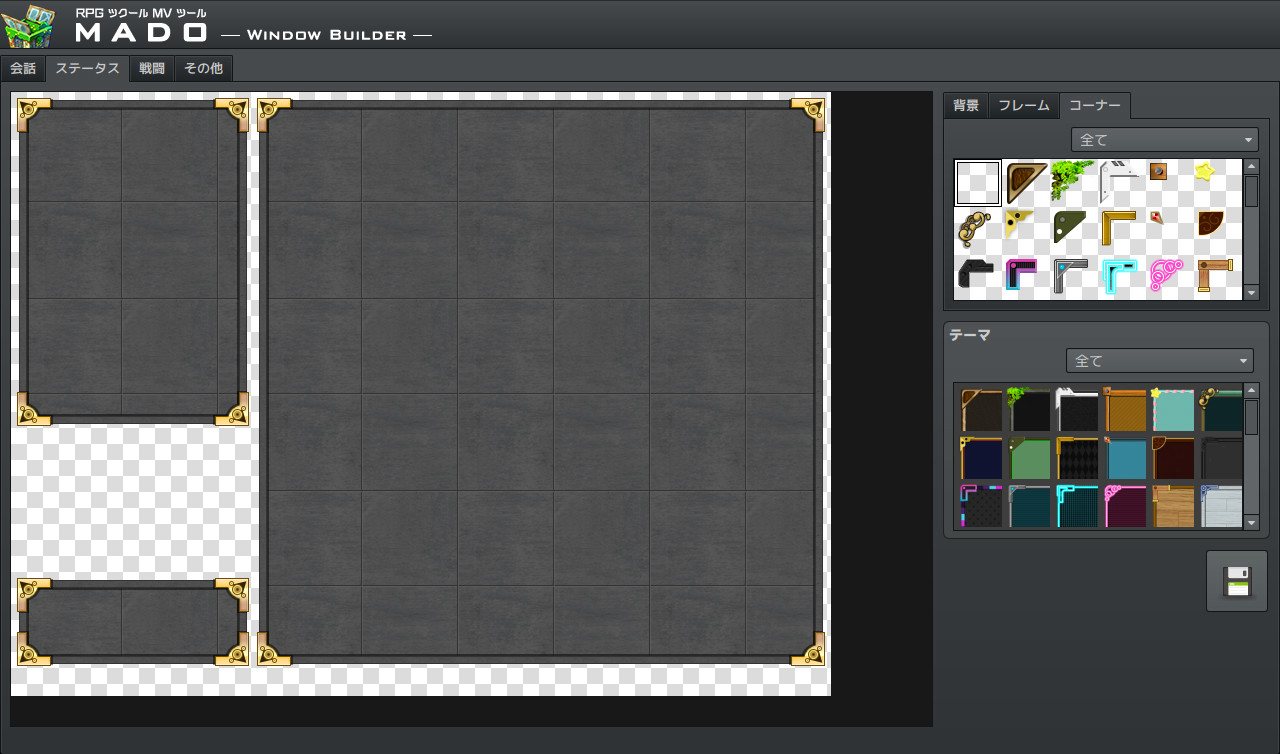Select the brown triangular corner decoration
Image resolution: width=1280 pixels, height=754 pixels.
(x=1025, y=180)
